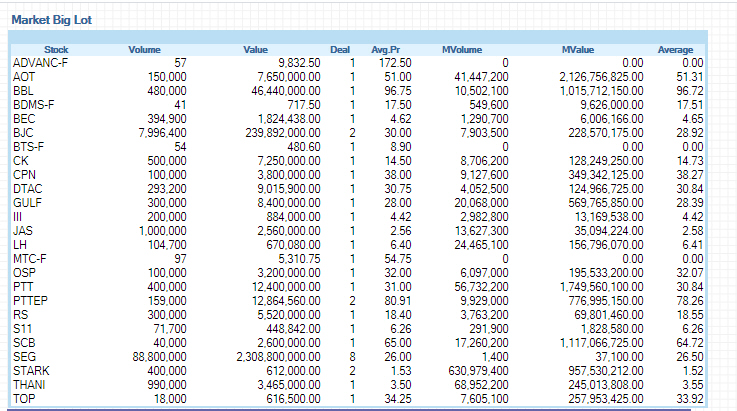This screenshot has width=737, height=411.
Task: Select the AOT stock name
Action: point(24,77)
